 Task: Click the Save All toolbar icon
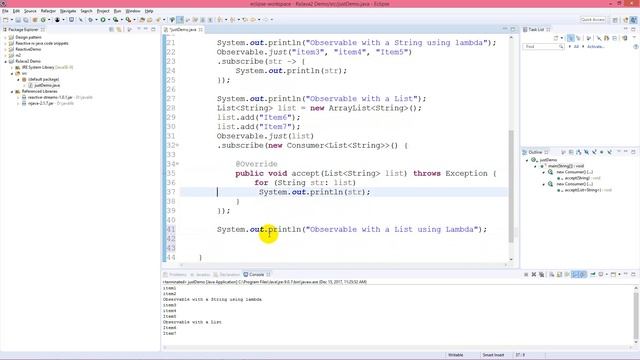[26, 20]
